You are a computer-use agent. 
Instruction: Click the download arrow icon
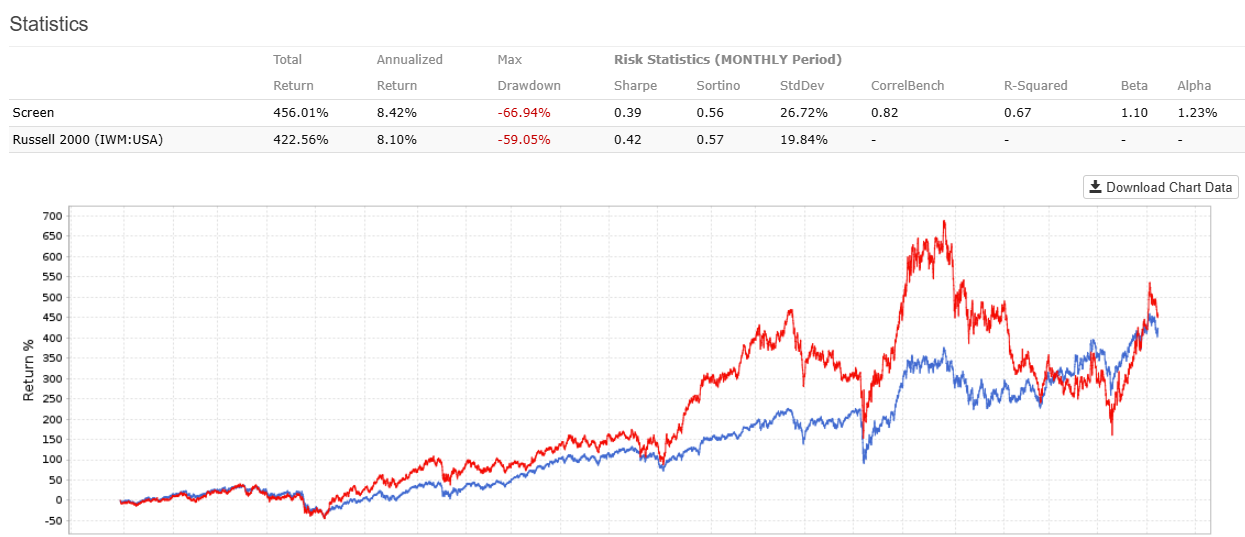coord(1096,187)
